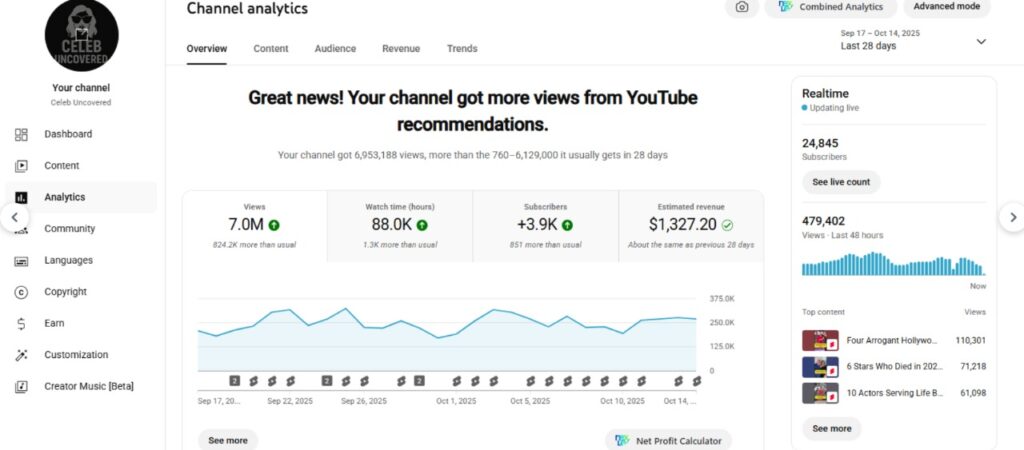The width and height of the screenshot is (1024, 450).
Task: Open the Dashboard sidebar icon
Action: (x=21, y=135)
